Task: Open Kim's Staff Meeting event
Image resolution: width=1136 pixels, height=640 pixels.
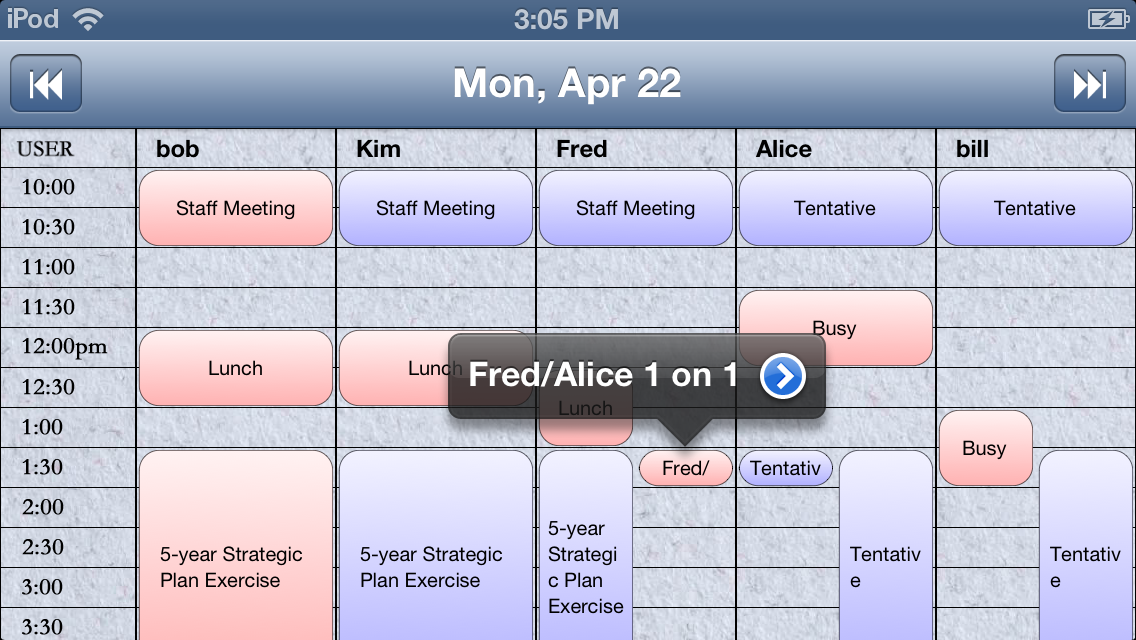Action: point(436,208)
